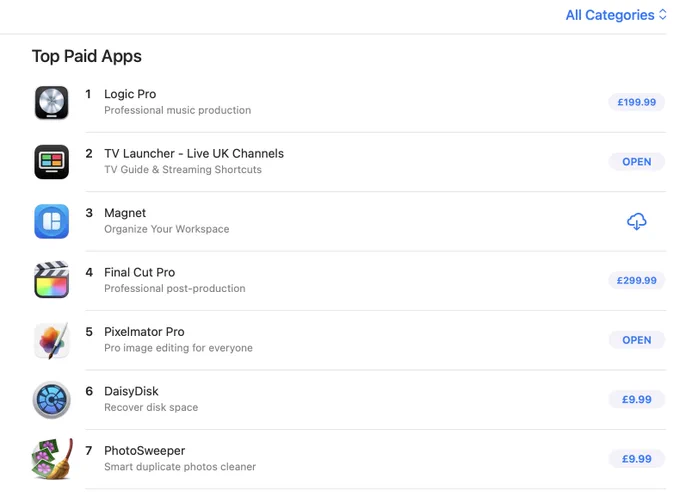The image size is (680, 497).
Task: Select the Final Cut Pro title
Action: (x=140, y=272)
